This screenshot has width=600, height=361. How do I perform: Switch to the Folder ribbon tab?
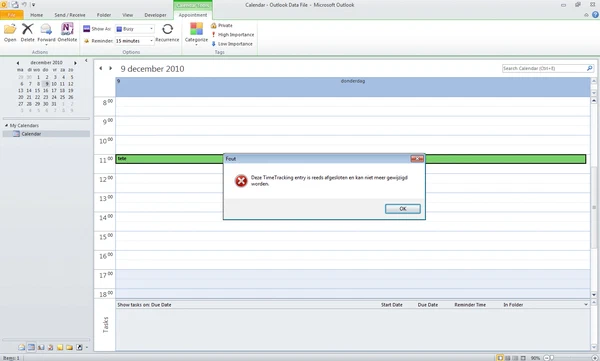104,15
